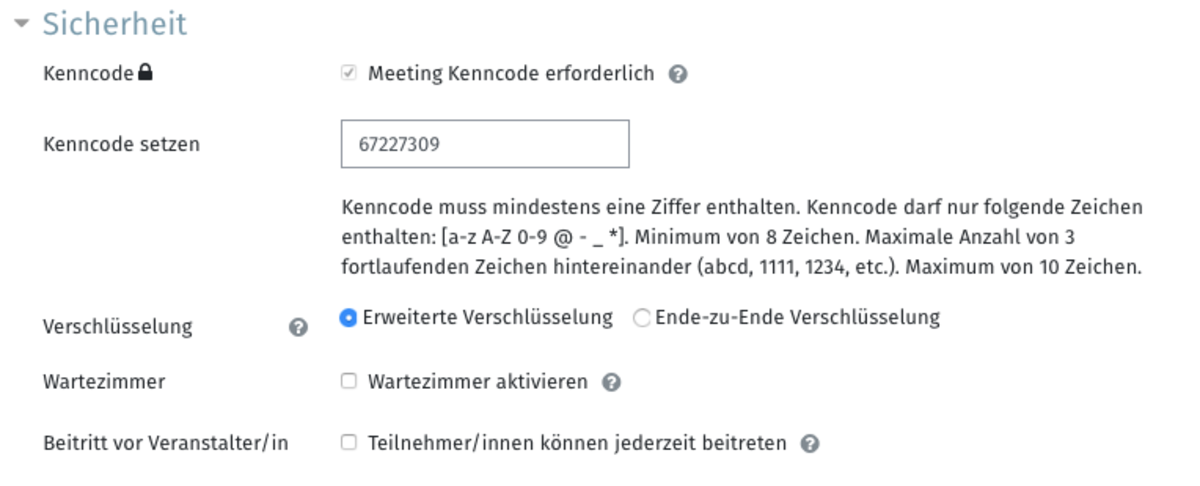Click the Sicherheit section heading
The image size is (1200, 486).
click(x=114, y=24)
